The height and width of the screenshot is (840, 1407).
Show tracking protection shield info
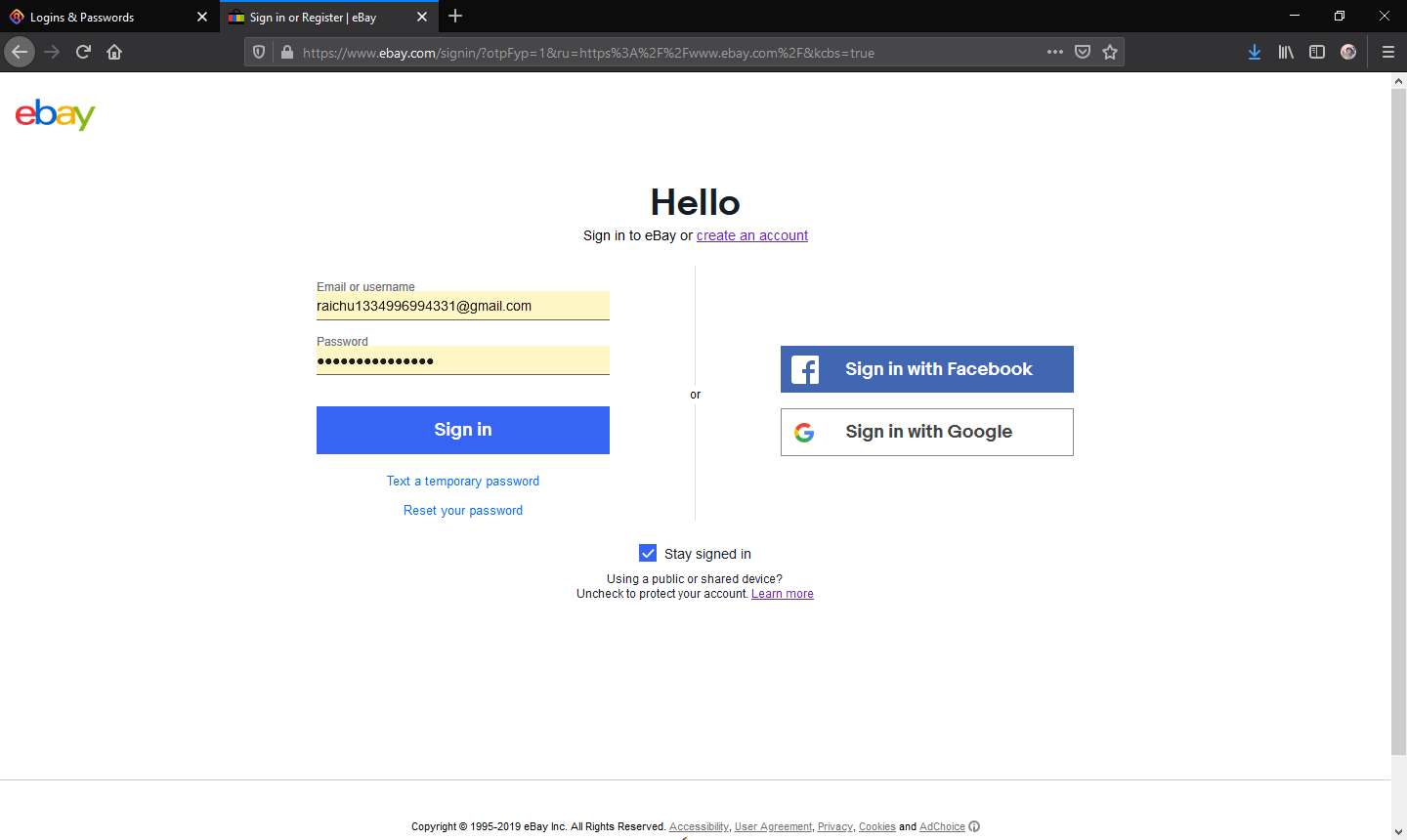click(x=259, y=53)
